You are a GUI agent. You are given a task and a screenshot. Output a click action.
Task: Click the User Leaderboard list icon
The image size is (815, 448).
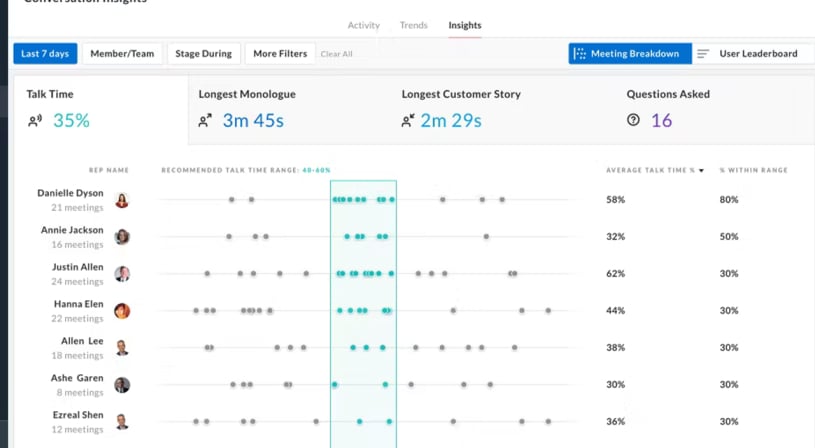pos(704,54)
